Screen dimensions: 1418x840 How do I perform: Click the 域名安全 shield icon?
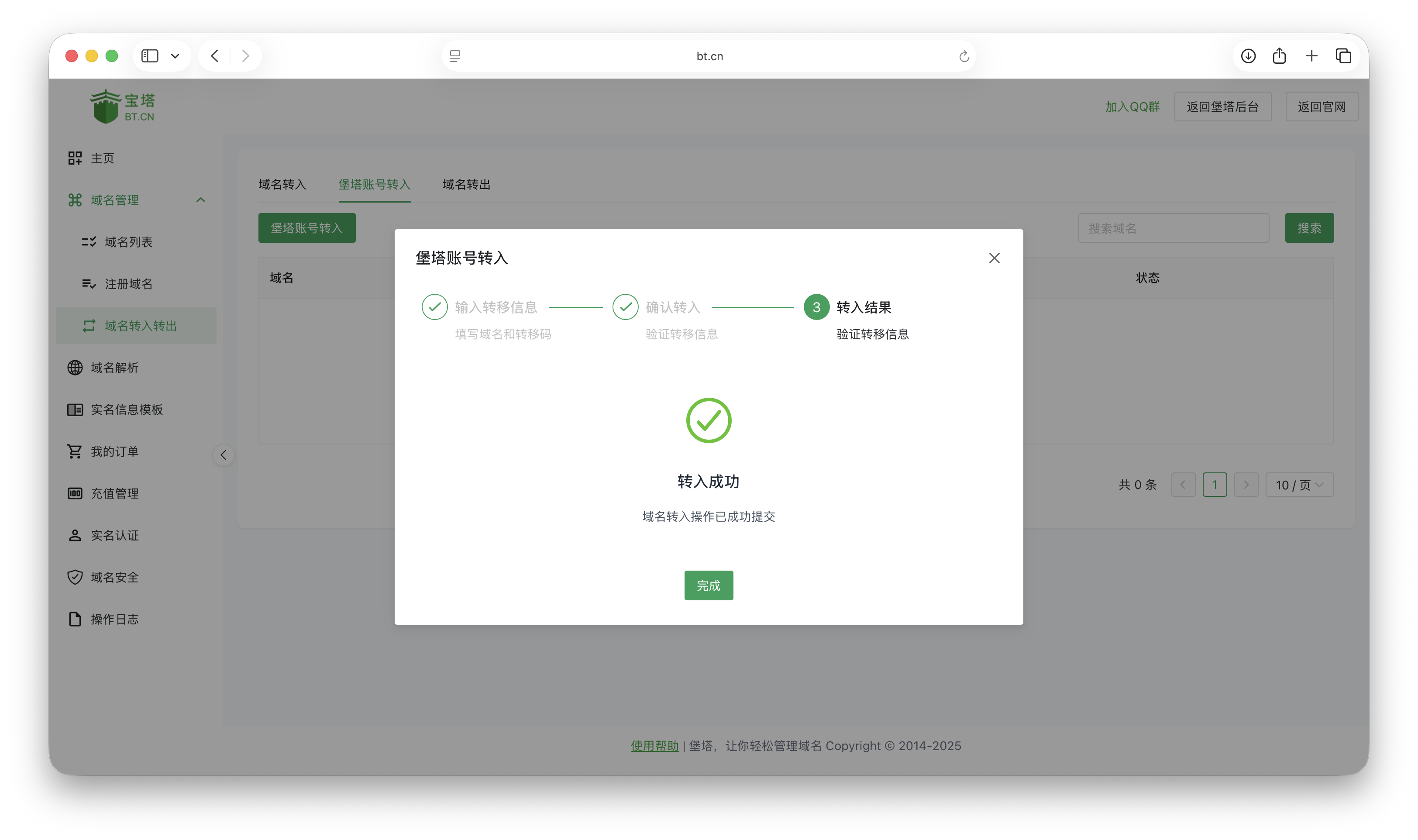pos(75,577)
